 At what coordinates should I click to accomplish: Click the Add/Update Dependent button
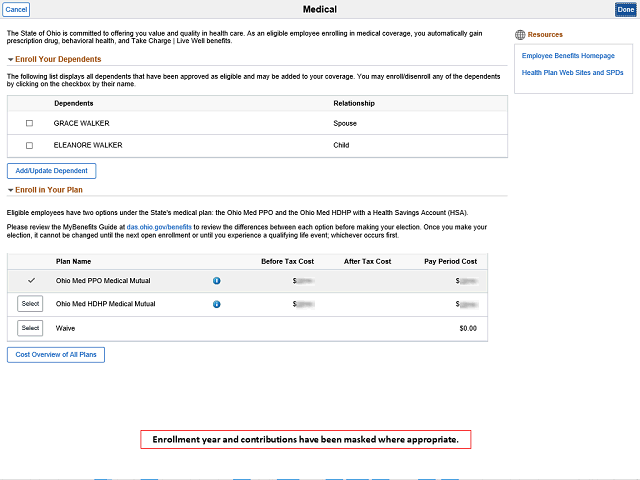(51, 171)
